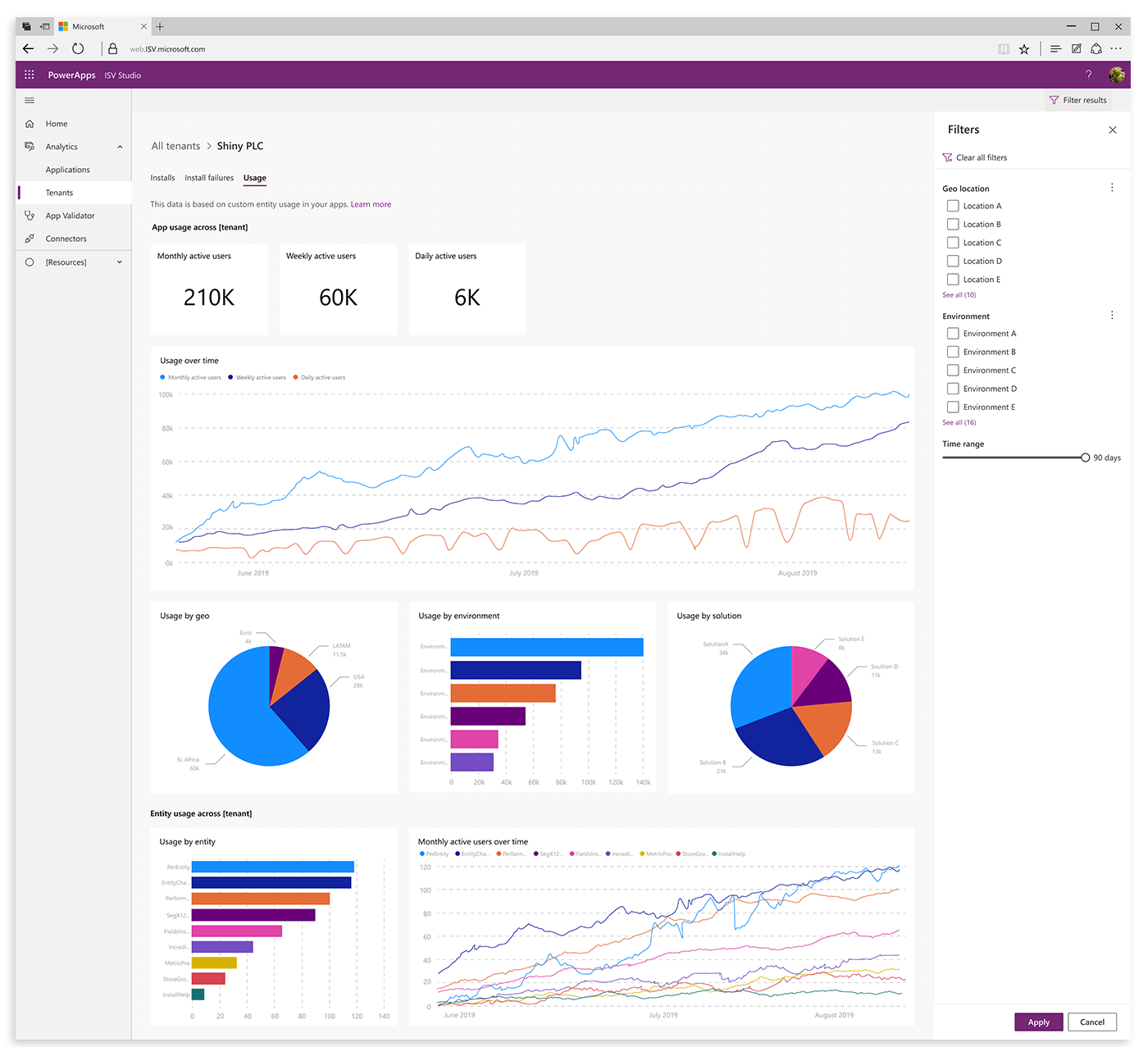Add page to favorites star icon
Image resolution: width=1148 pixels, height=1047 pixels.
[1024, 49]
